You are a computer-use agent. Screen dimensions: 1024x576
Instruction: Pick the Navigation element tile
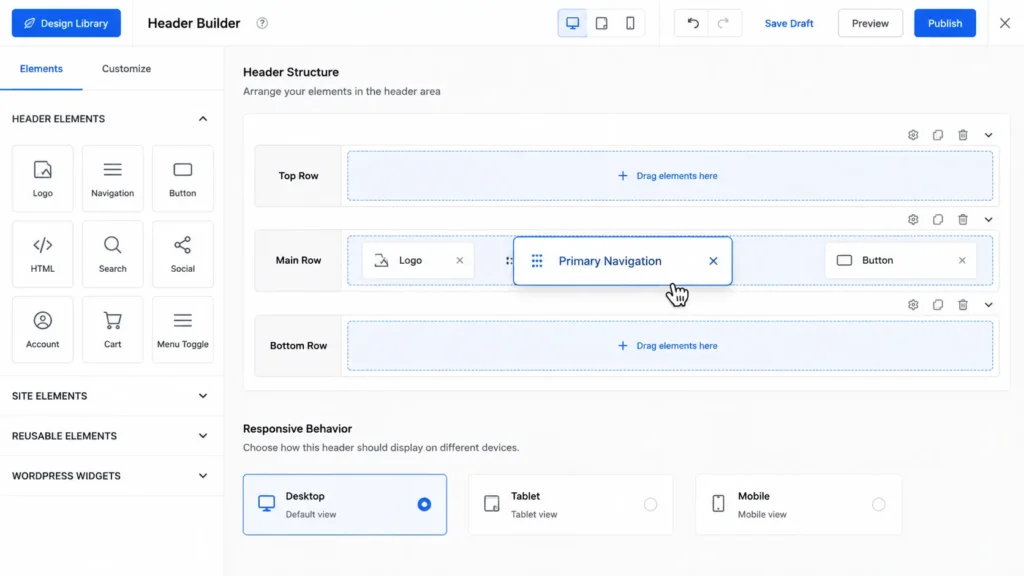112,178
